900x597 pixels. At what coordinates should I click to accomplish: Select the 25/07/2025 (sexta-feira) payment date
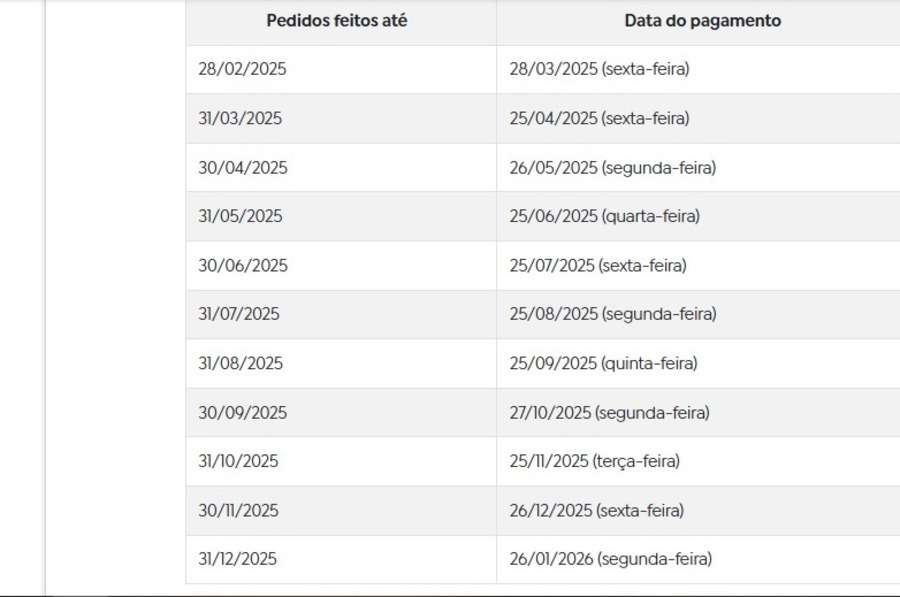pos(598,265)
